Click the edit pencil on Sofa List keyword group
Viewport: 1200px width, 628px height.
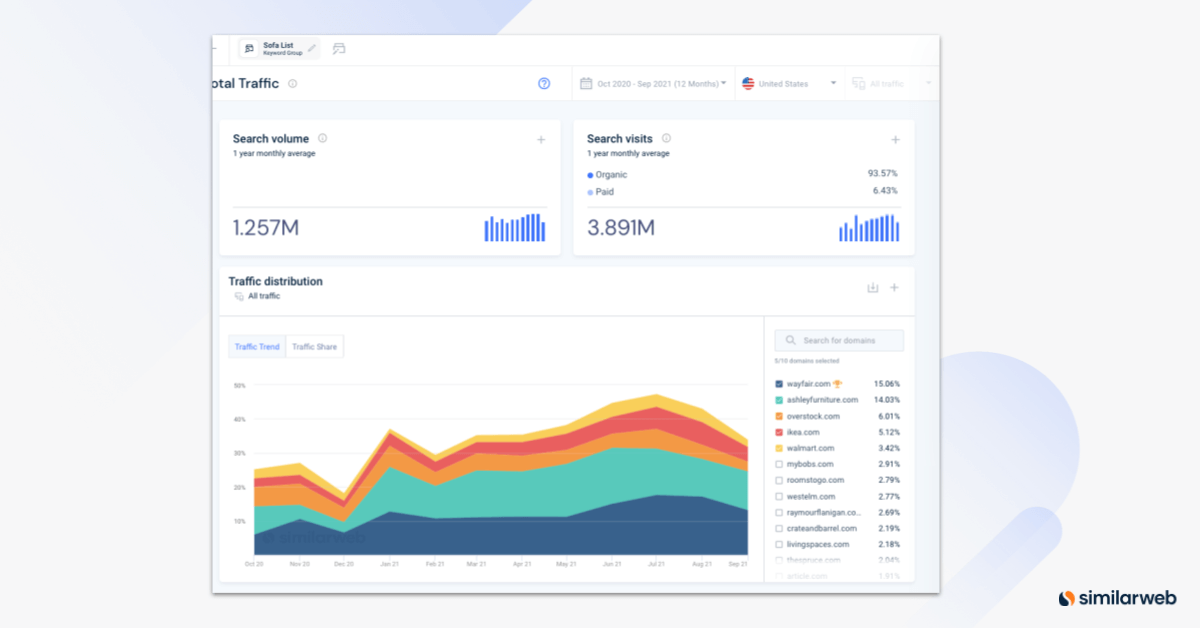(x=311, y=47)
